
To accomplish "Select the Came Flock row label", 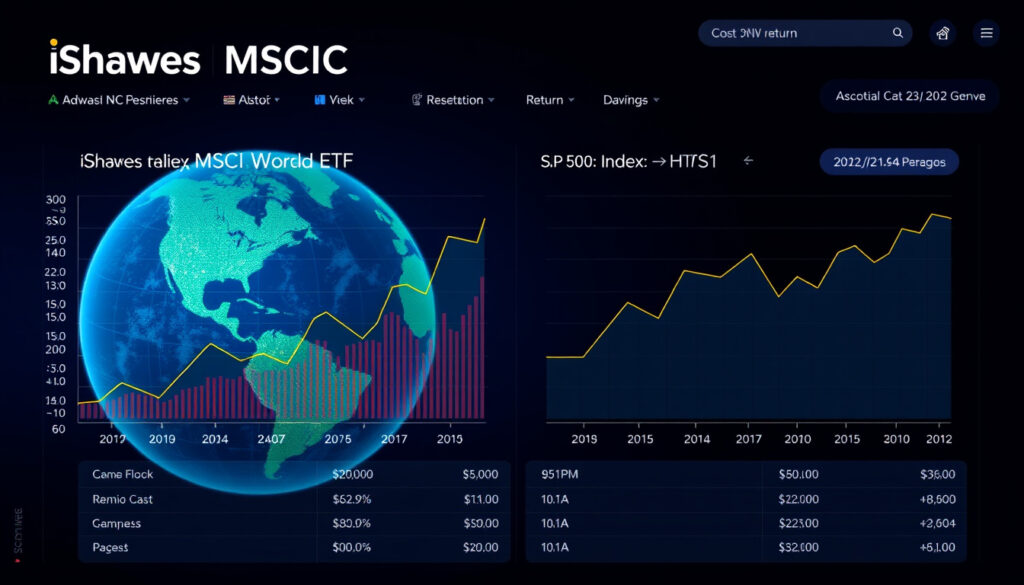I will tap(123, 474).
